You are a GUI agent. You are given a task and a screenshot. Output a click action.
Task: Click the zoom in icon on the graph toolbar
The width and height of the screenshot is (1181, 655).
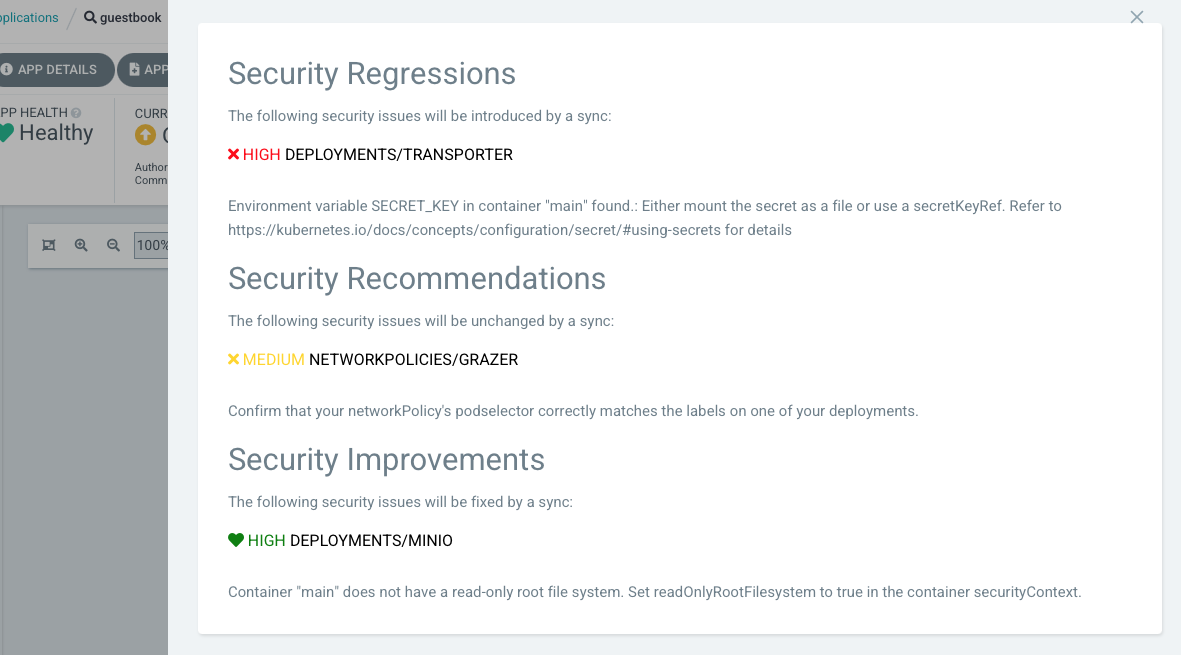click(x=81, y=244)
